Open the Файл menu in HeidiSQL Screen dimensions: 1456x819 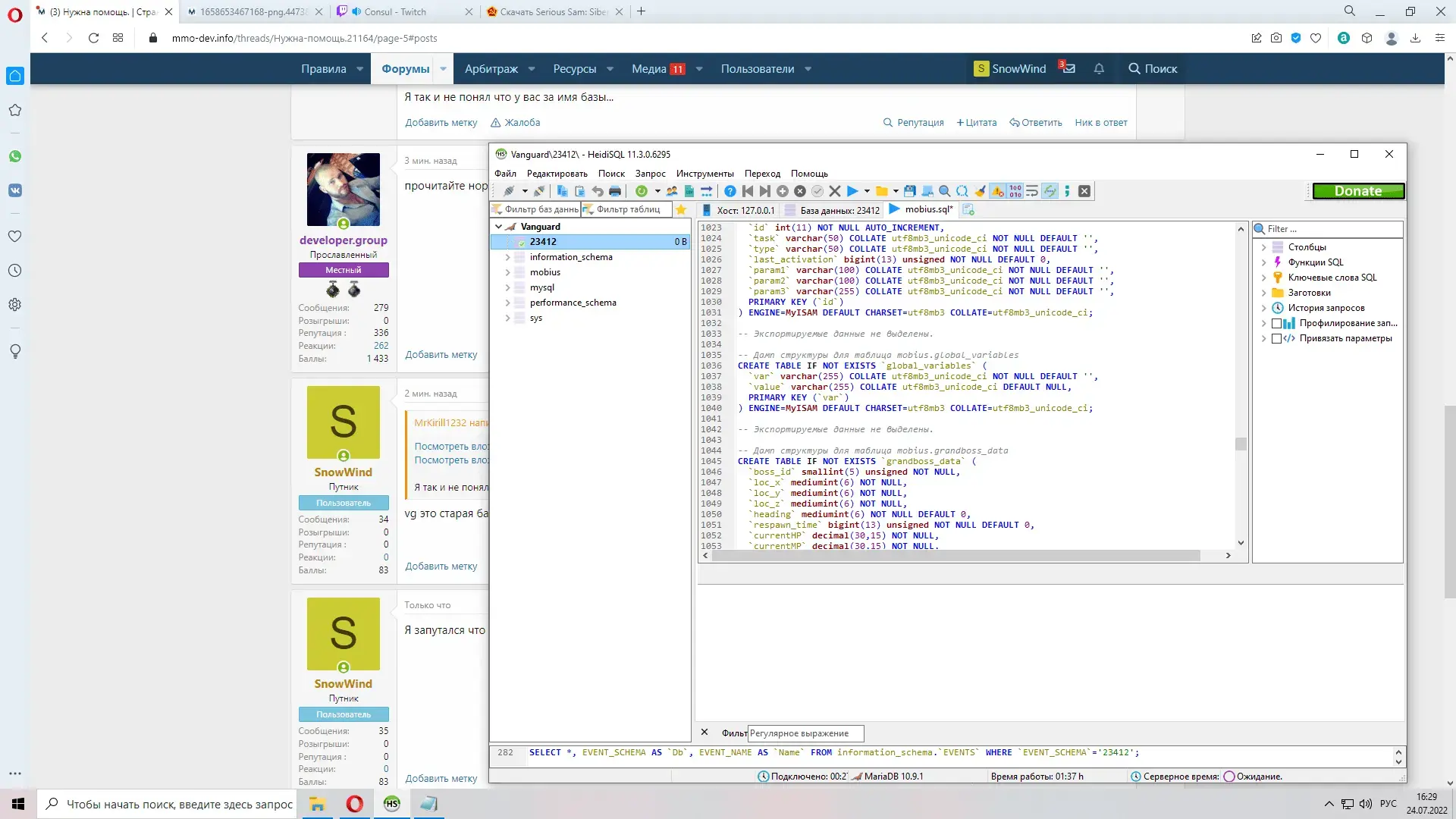point(505,174)
